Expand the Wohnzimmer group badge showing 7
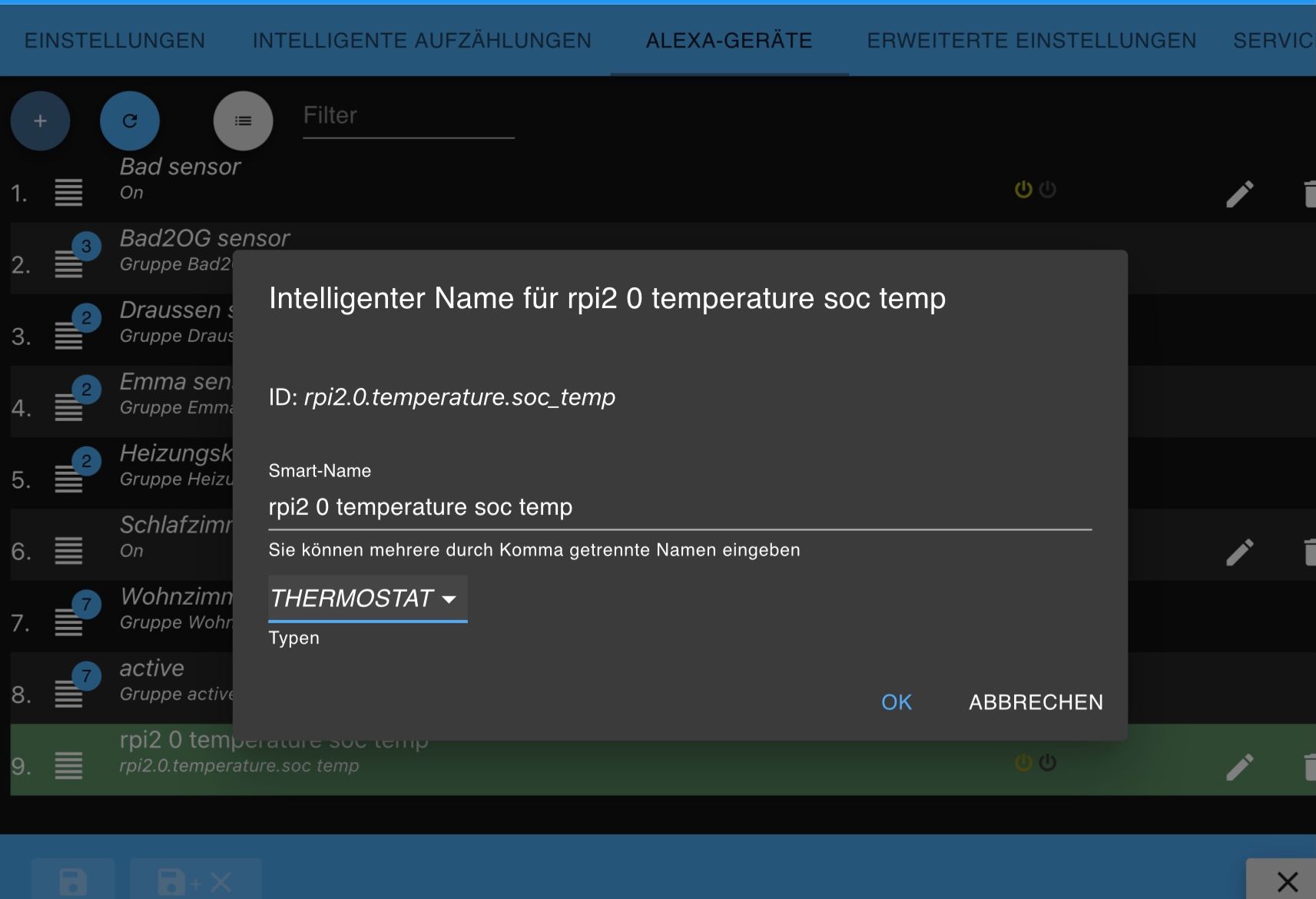The width and height of the screenshot is (1316, 899). [x=86, y=605]
